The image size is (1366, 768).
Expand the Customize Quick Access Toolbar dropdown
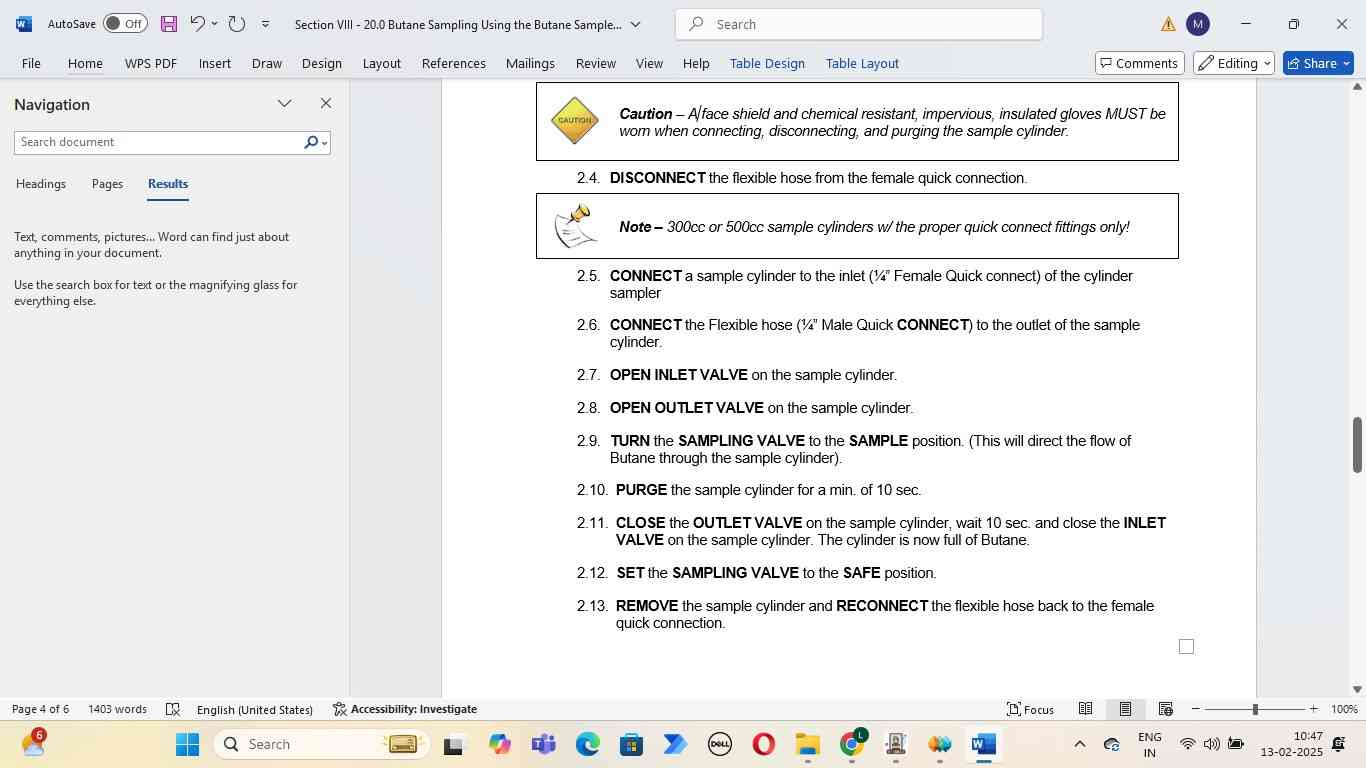pyautogui.click(x=265, y=24)
